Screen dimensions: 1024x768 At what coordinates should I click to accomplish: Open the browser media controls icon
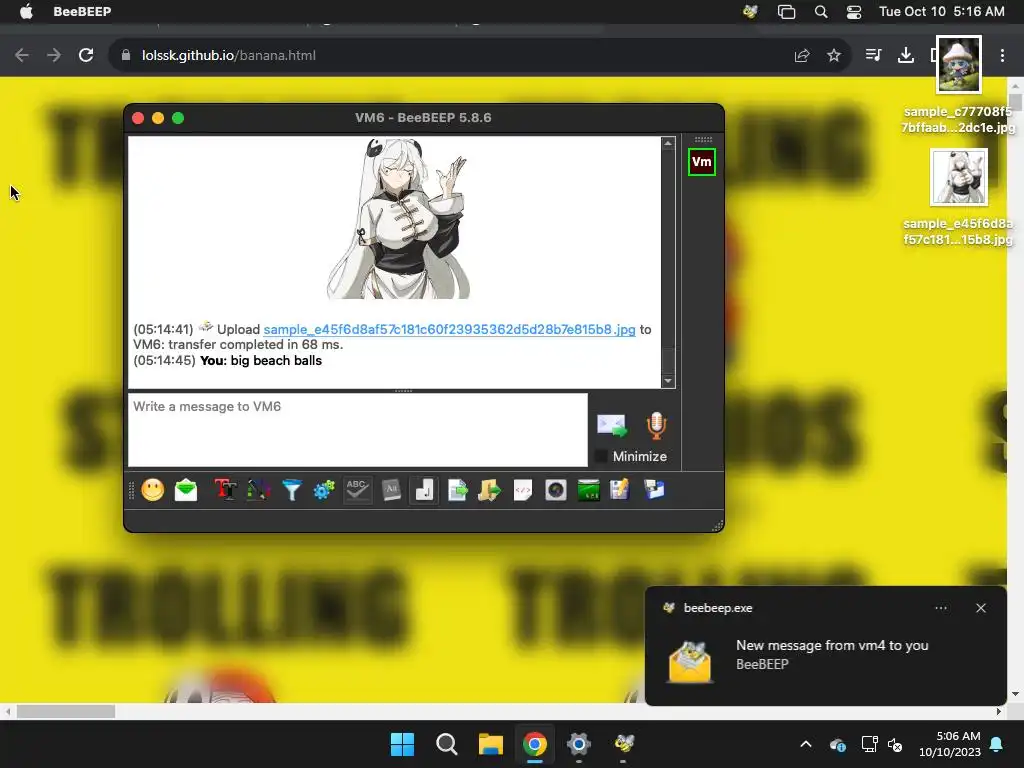click(873, 56)
